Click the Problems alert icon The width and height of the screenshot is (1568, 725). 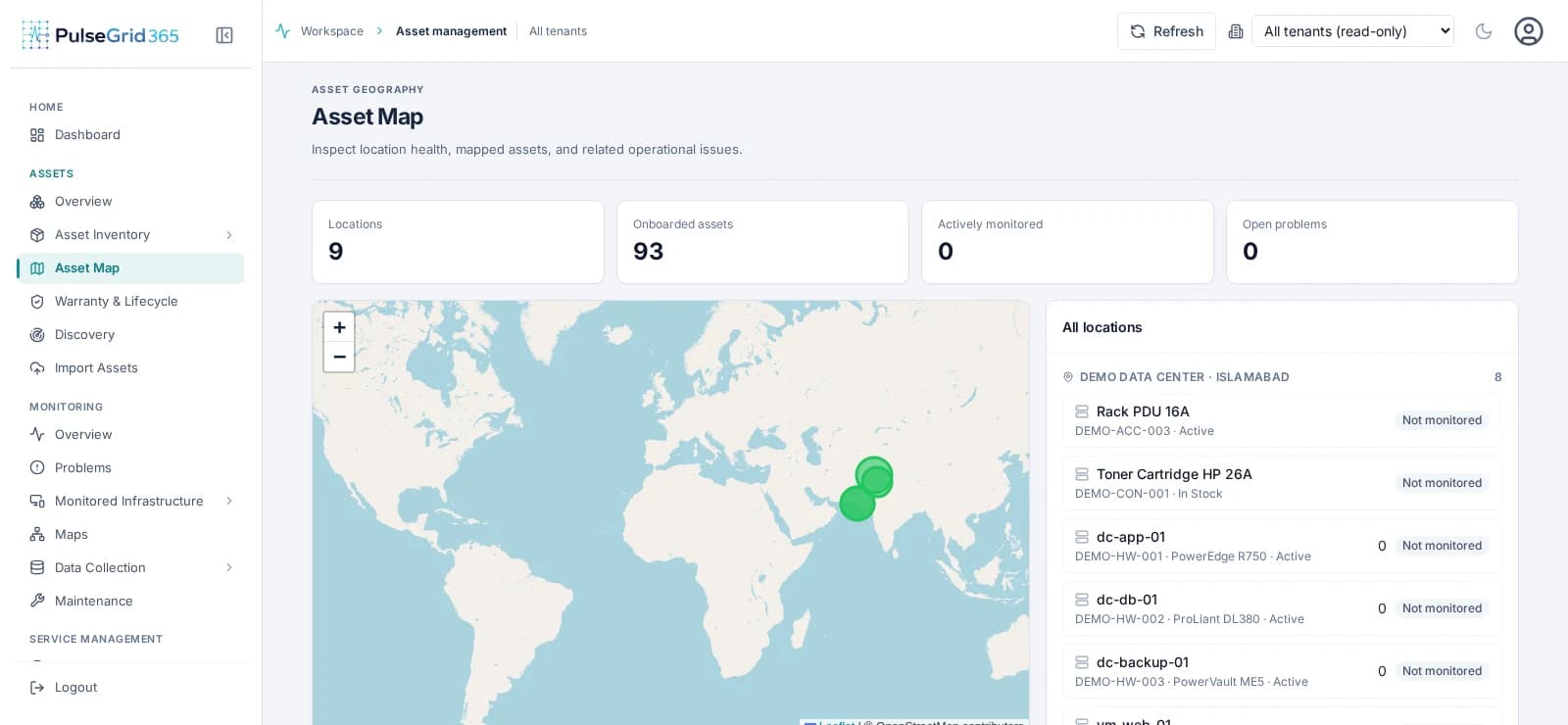pos(37,468)
